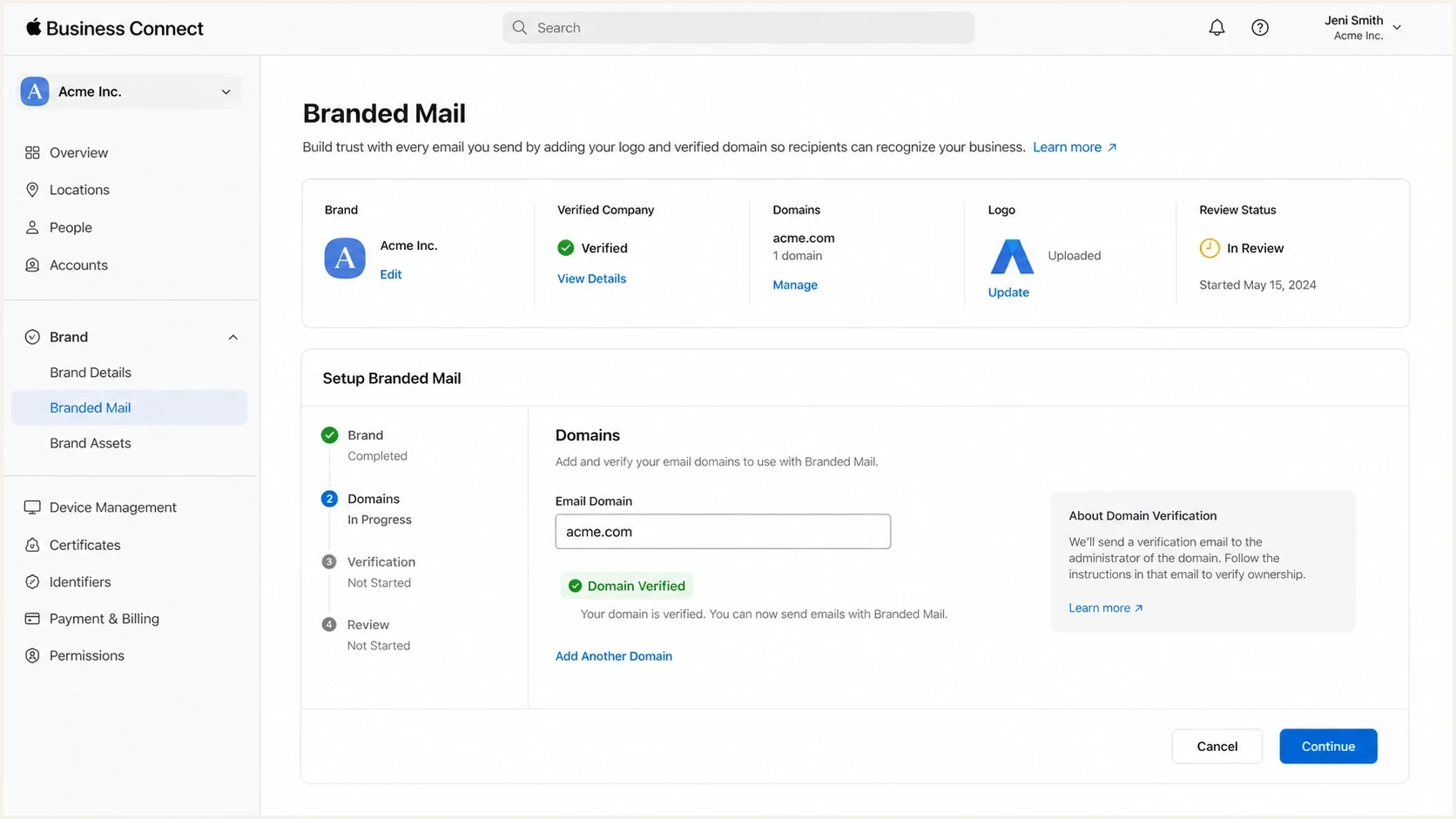This screenshot has height=819, width=1456.
Task: Collapse the Brand sidebar section
Action: tap(233, 337)
